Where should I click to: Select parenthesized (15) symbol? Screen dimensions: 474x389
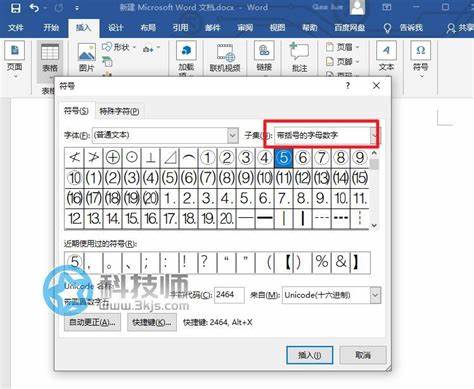(359, 178)
